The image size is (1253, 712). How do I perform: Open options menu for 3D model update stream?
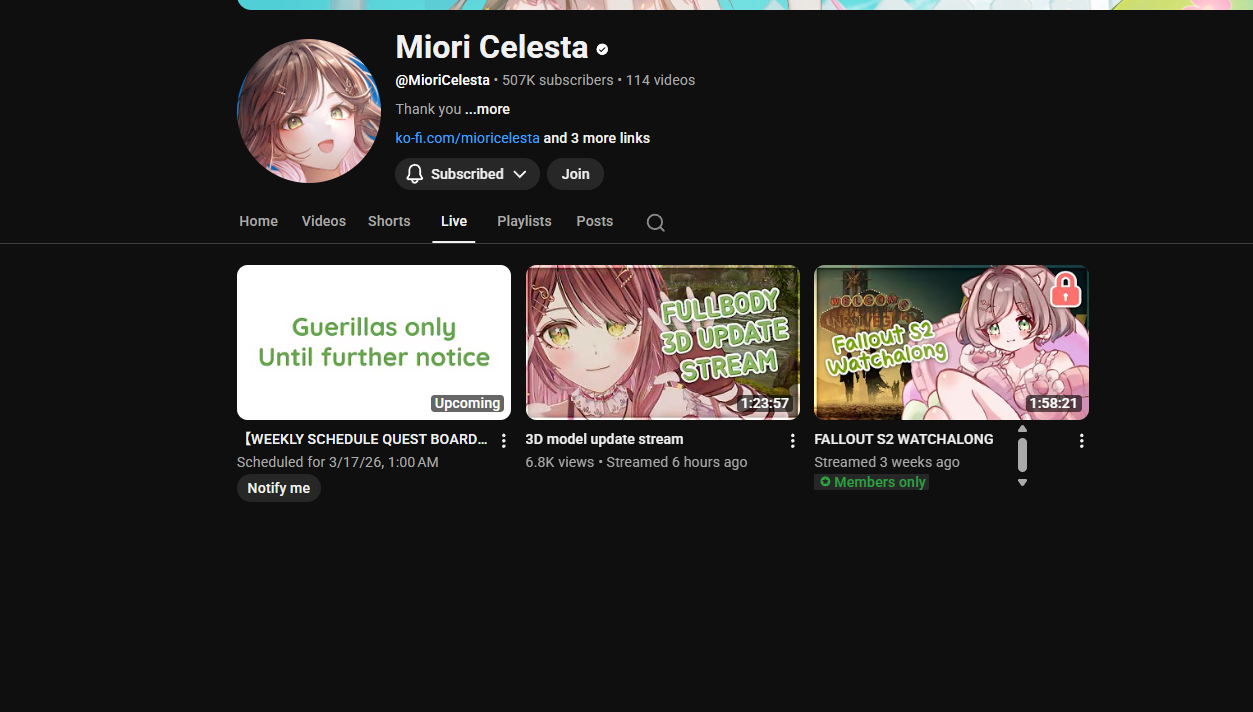point(792,440)
